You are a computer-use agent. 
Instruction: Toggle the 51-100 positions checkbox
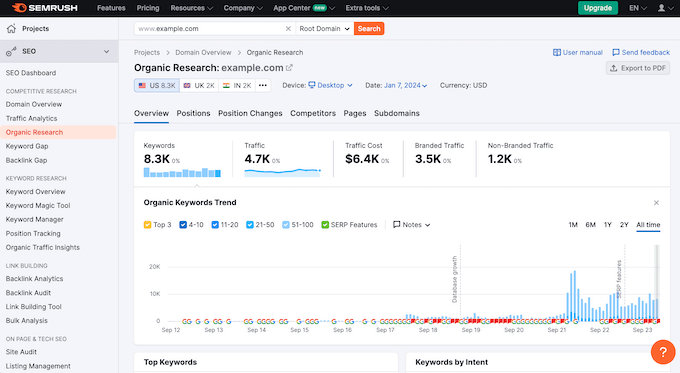[x=286, y=225]
